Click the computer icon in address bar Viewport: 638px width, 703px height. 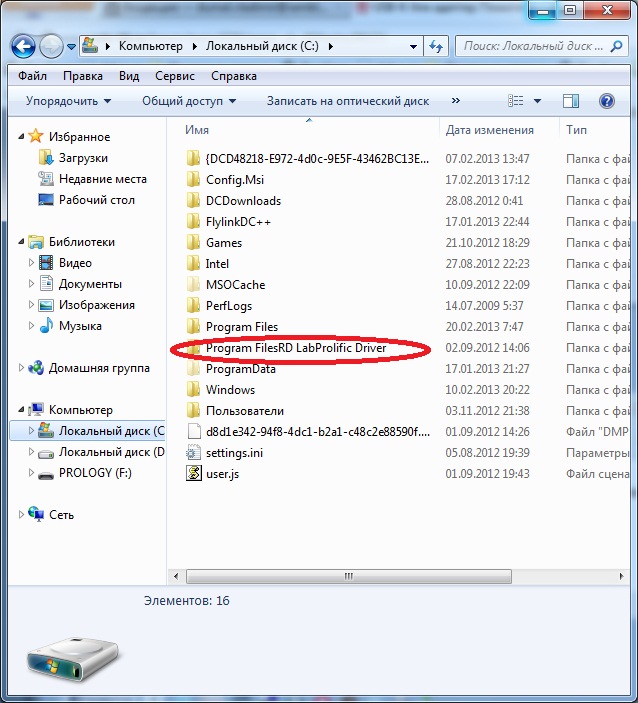(90, 46)
